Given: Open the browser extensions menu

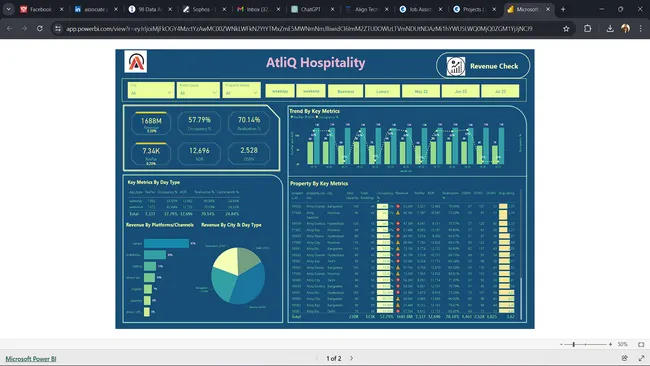Looking at the screenshot, I should 587,29.
